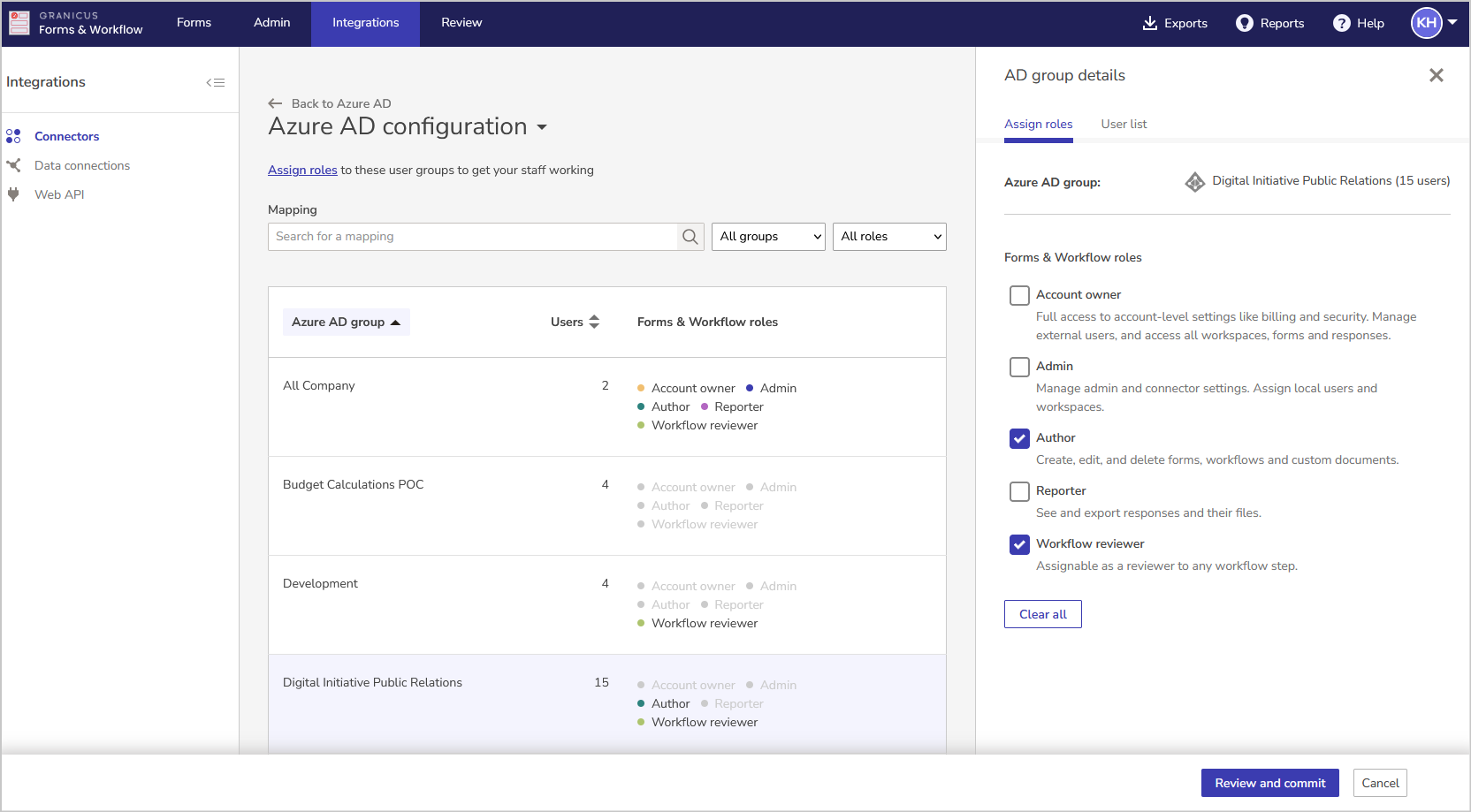Open the All roles dropdown

[888, 236]
